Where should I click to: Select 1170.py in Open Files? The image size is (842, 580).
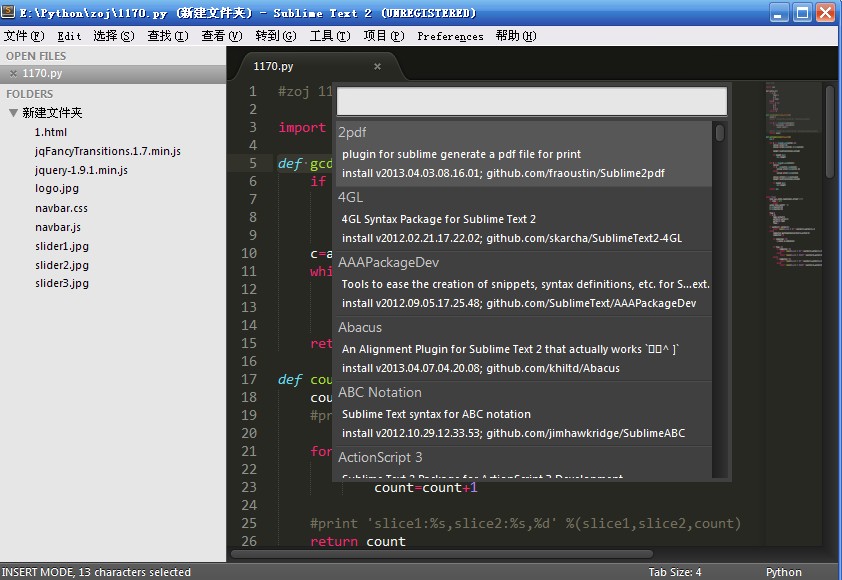pyautogui.click(x=113, y=74)
